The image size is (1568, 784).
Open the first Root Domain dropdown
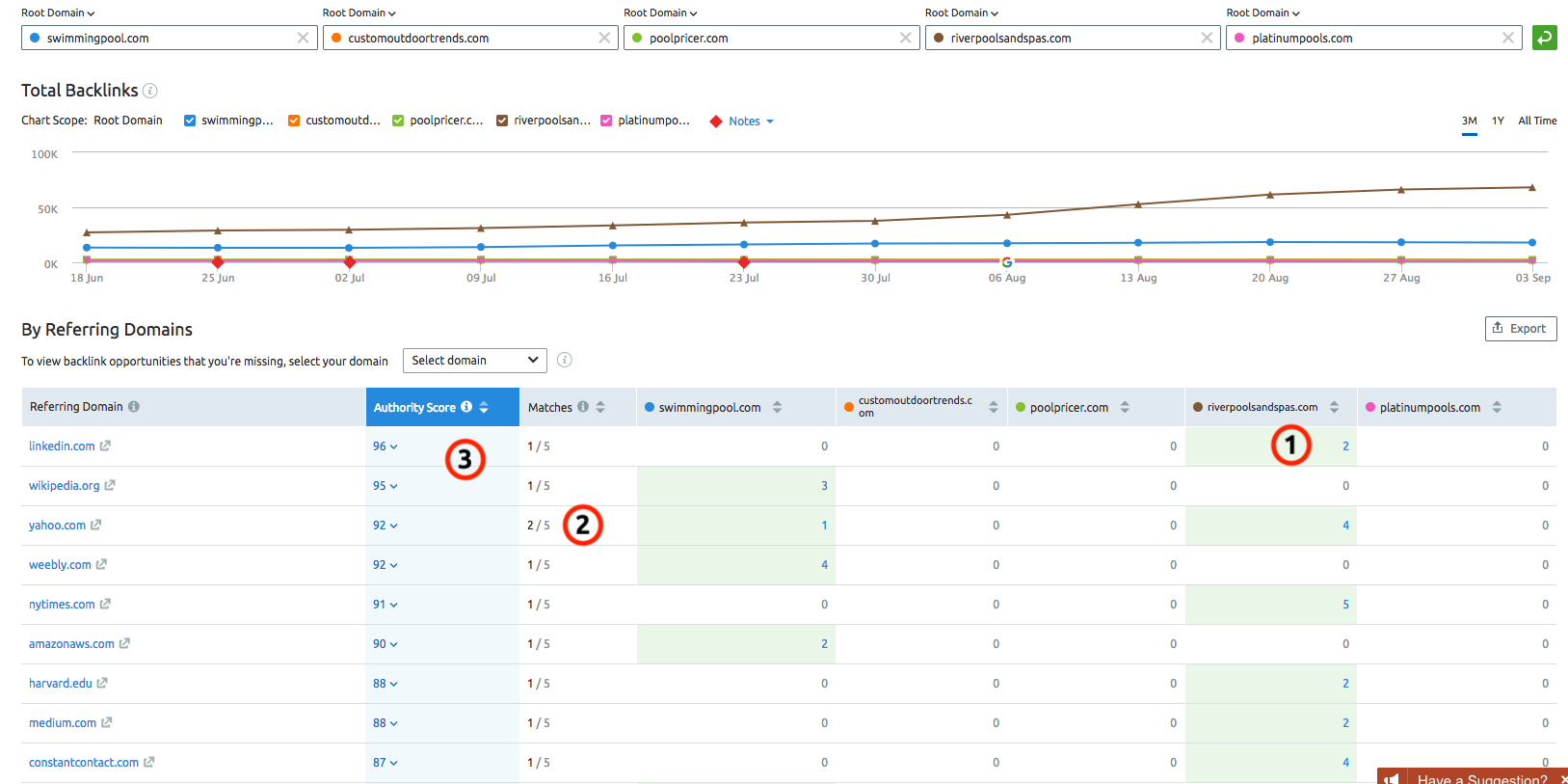58,13
